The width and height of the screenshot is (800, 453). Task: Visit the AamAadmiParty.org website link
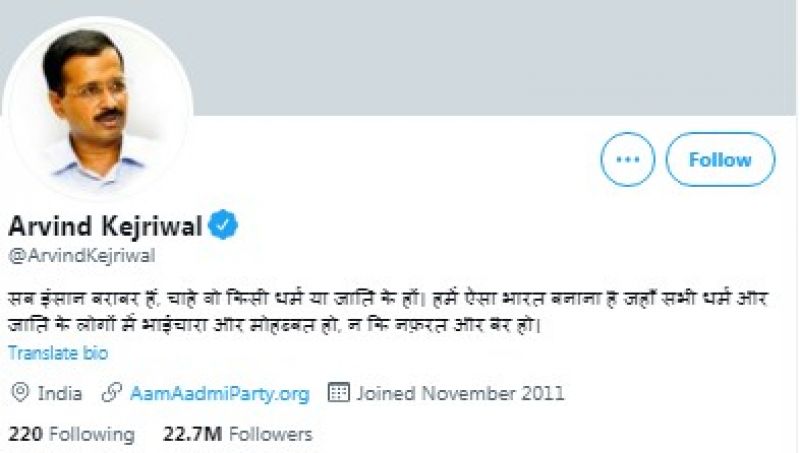click(219, 393)
